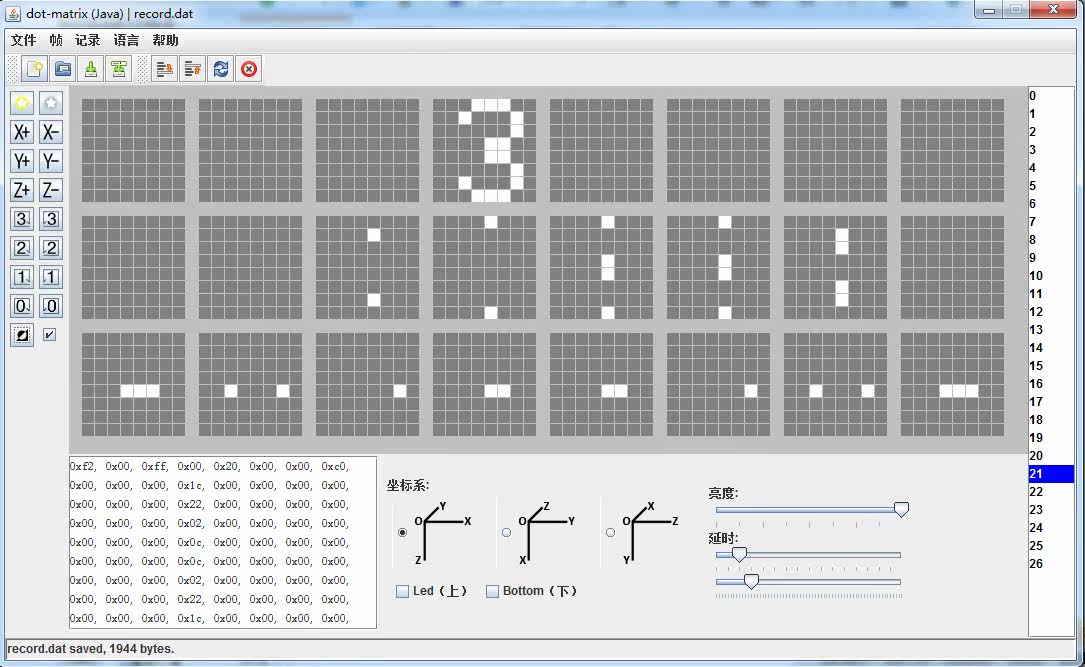Click the left '1' rotate button
Viewport: 1085px width, 667px height.
[x=22, y=277]
